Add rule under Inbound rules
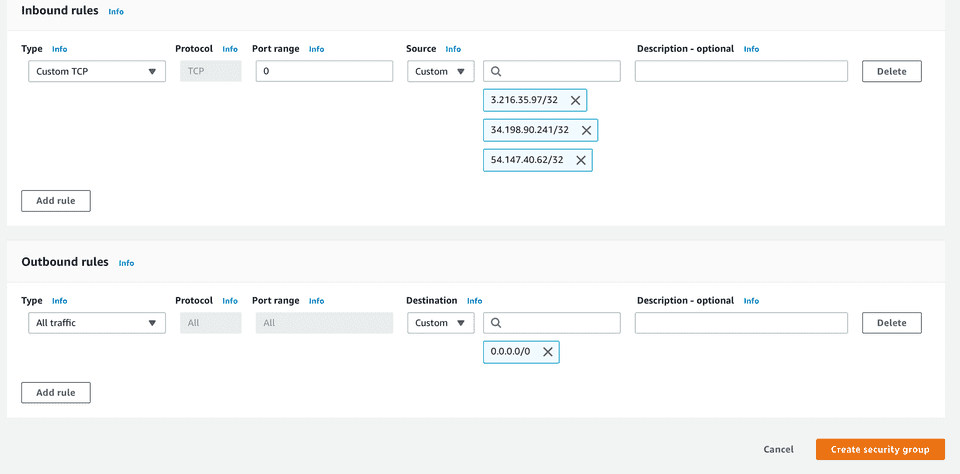Screen dimensions: 960x474 pos(56,201)
